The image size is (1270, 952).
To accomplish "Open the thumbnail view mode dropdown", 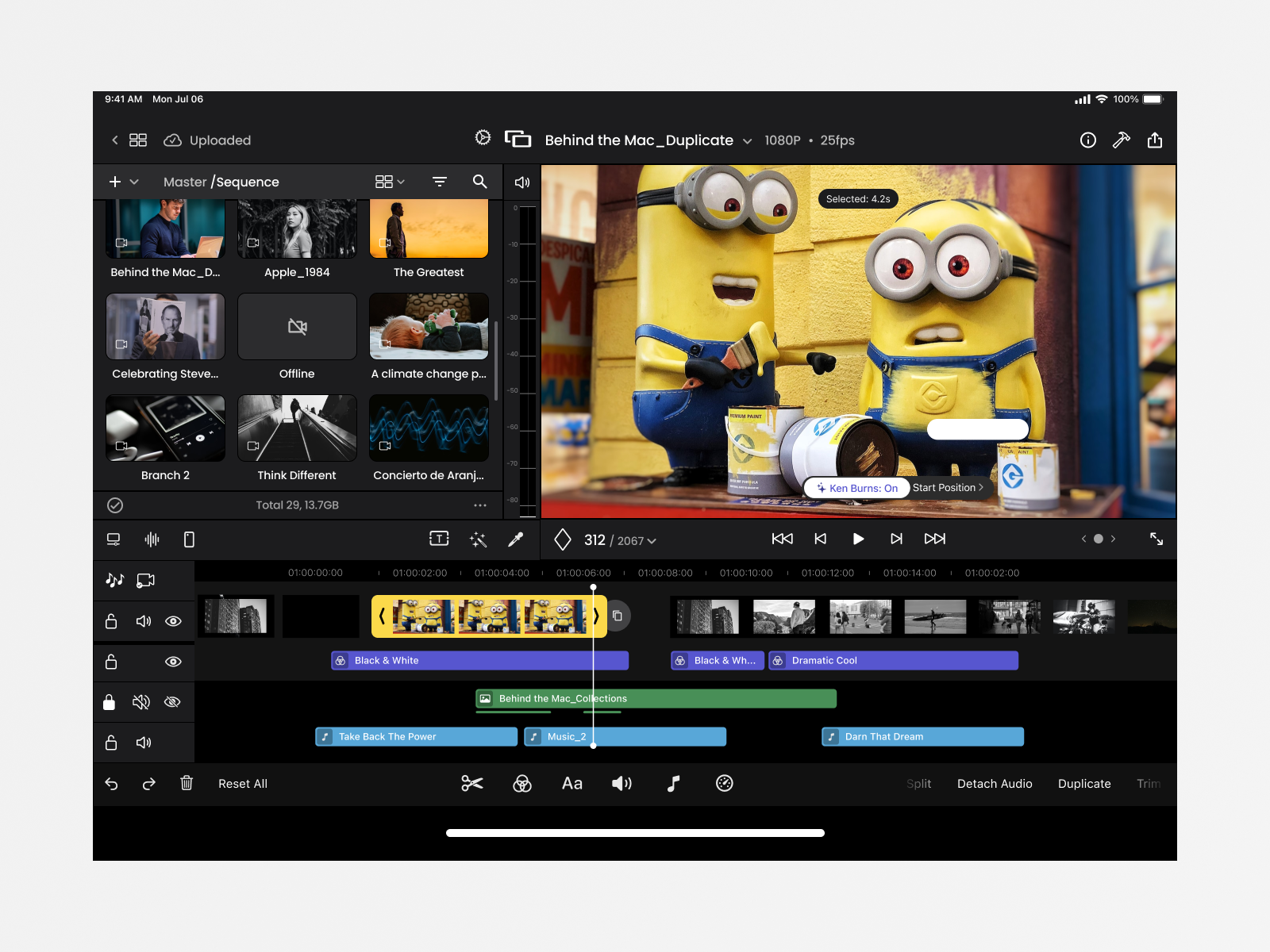I will [390, 182].
